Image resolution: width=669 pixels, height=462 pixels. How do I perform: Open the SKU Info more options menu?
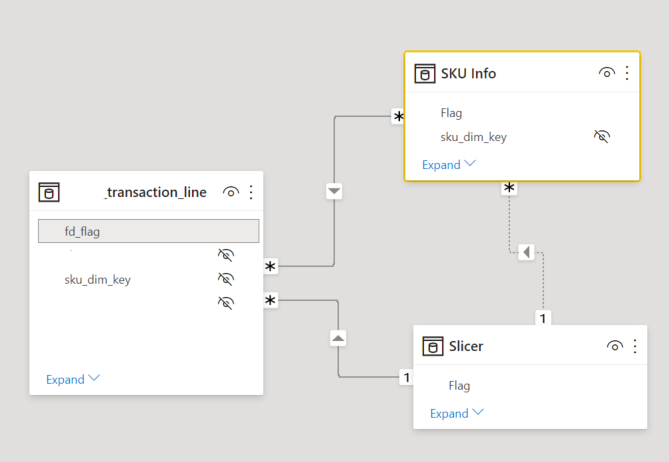(x=627, y=73)
